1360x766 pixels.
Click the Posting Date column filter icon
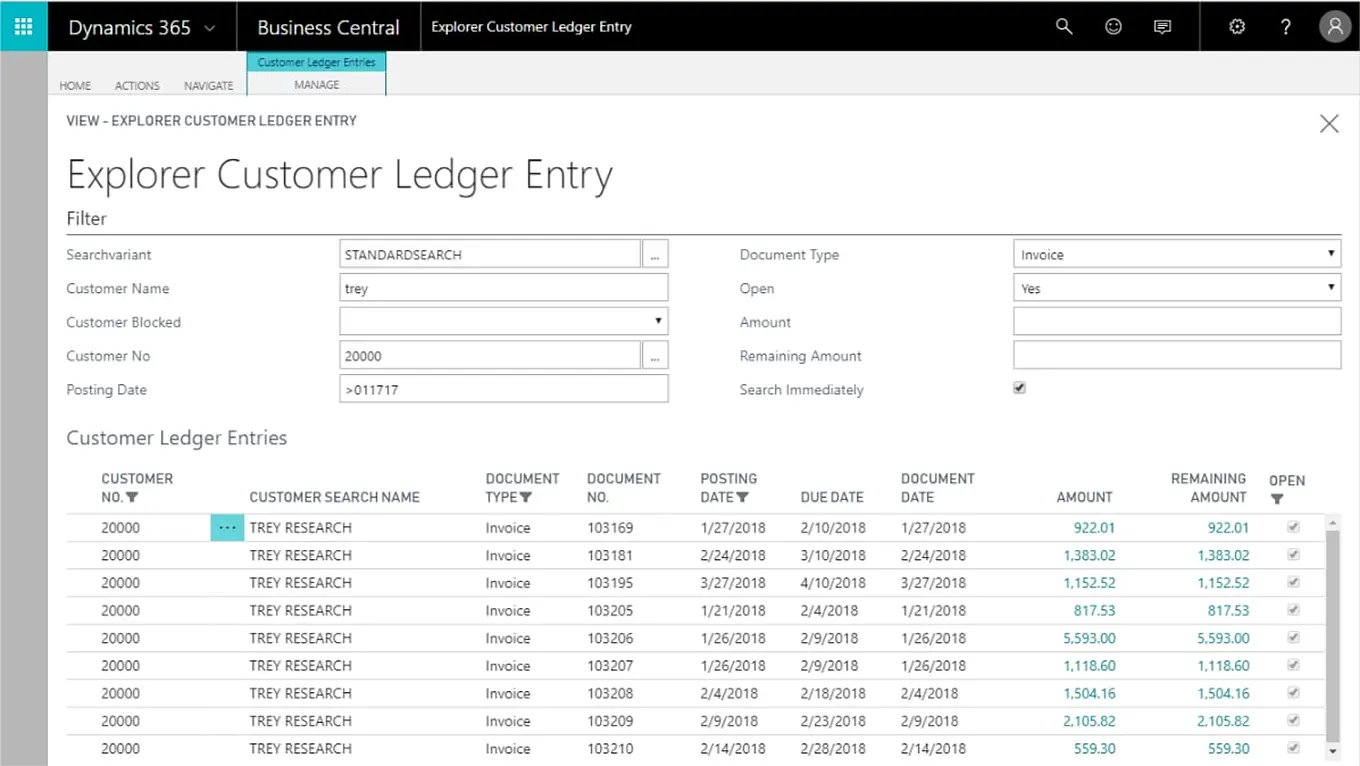pyautogui.click(x=743, y=498)
